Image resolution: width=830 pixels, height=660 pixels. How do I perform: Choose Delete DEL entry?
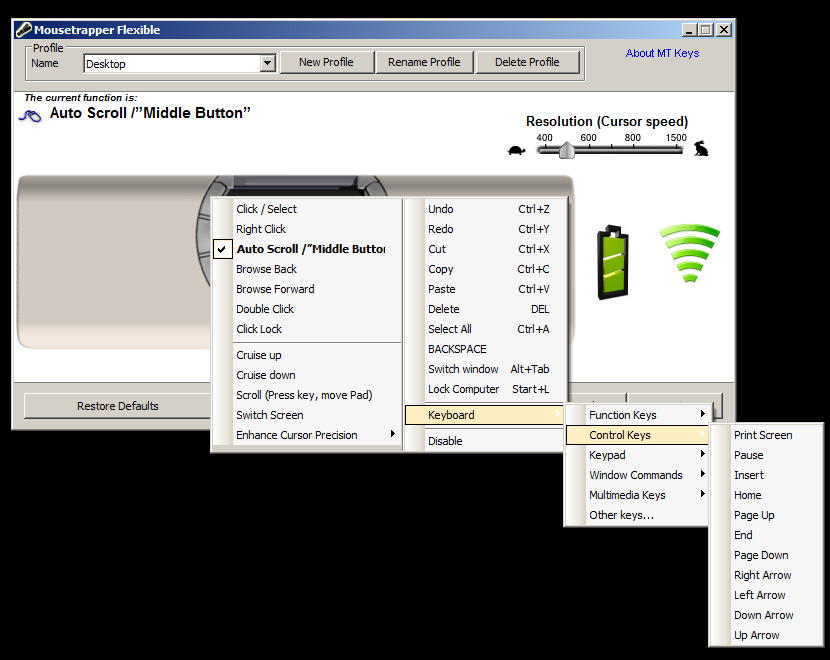(x=486, y=309)
